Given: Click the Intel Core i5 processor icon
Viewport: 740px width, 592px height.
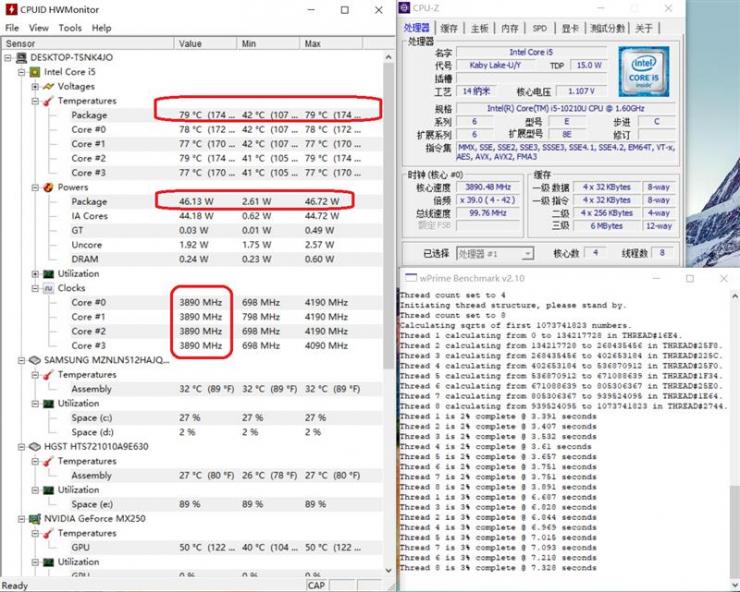Looking at the screenshot, I should point(34,72).
